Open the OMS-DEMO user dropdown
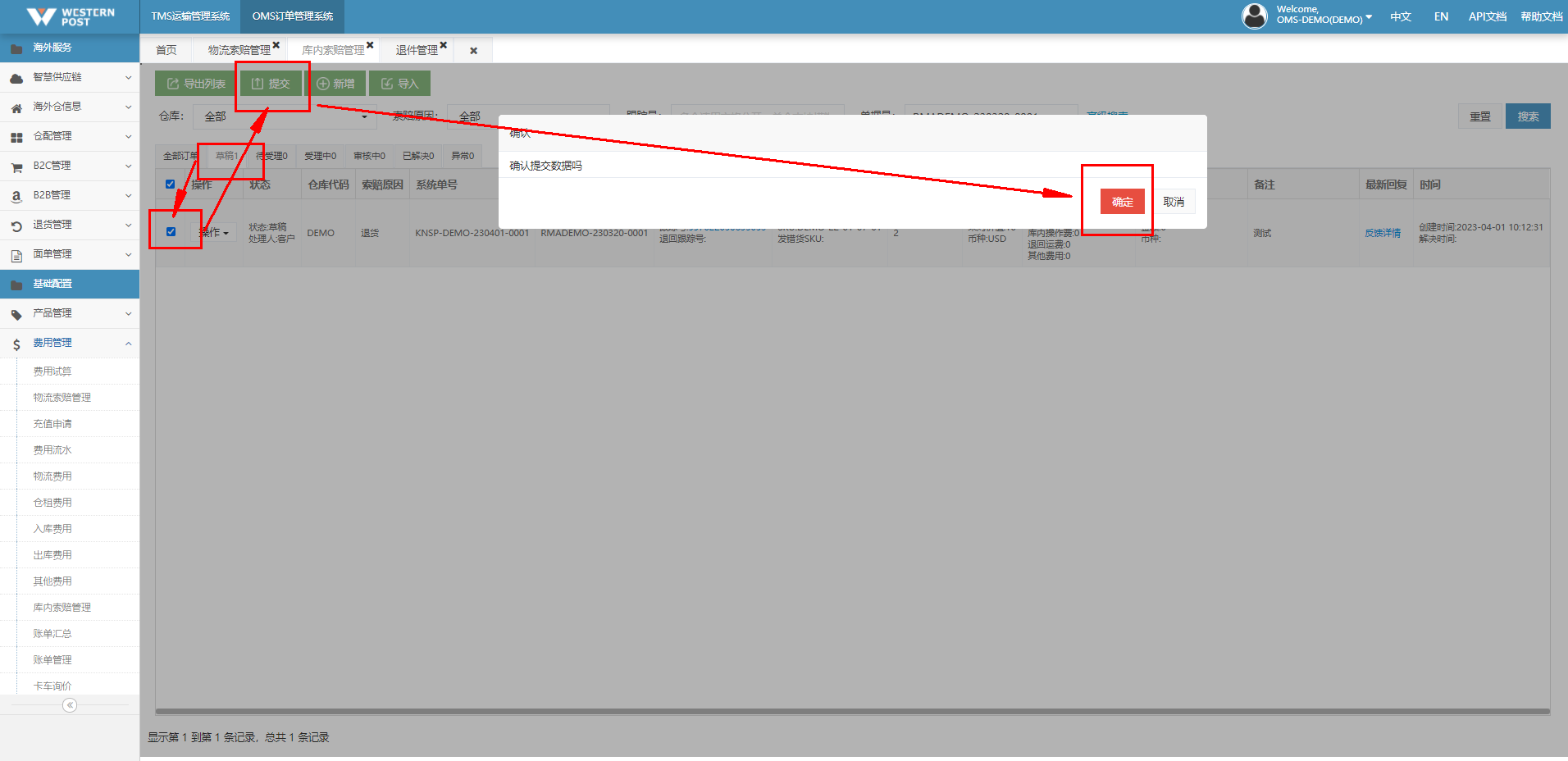 (x=1324, y=15)
